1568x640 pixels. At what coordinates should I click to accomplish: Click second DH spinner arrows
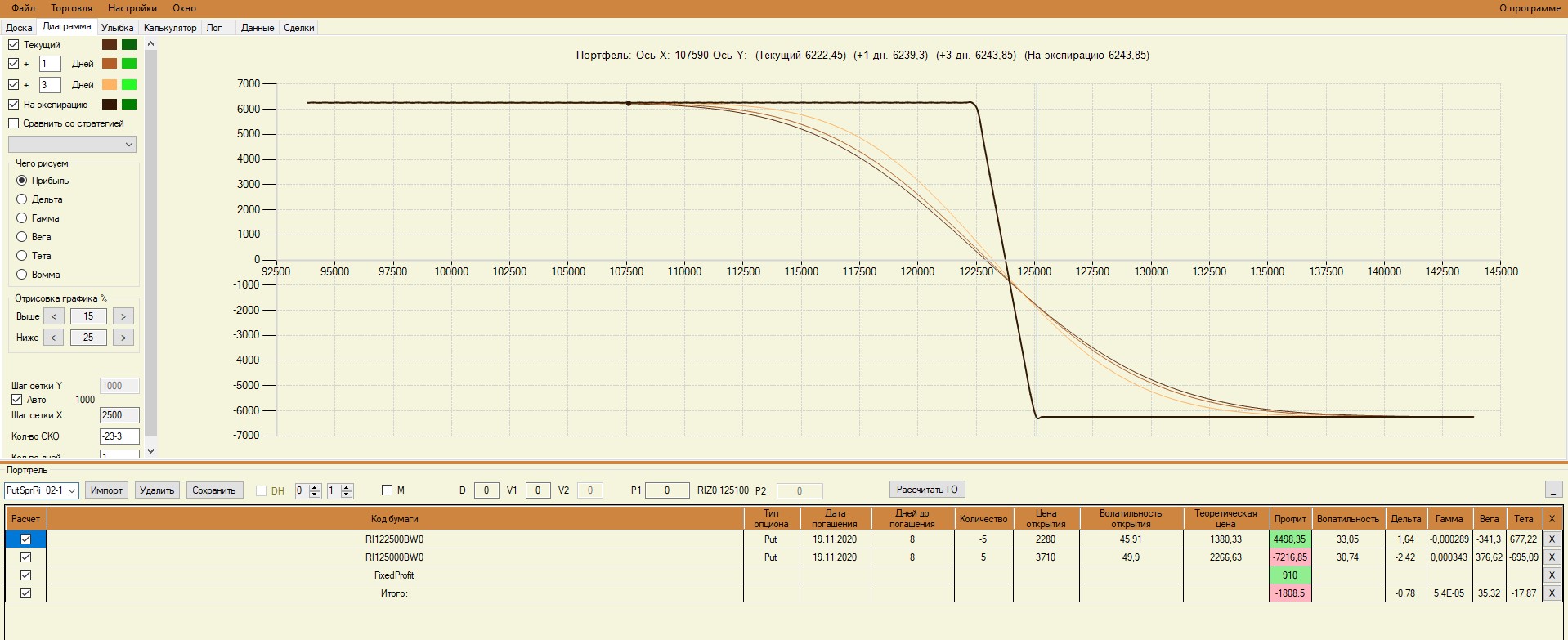pos(347,490)
